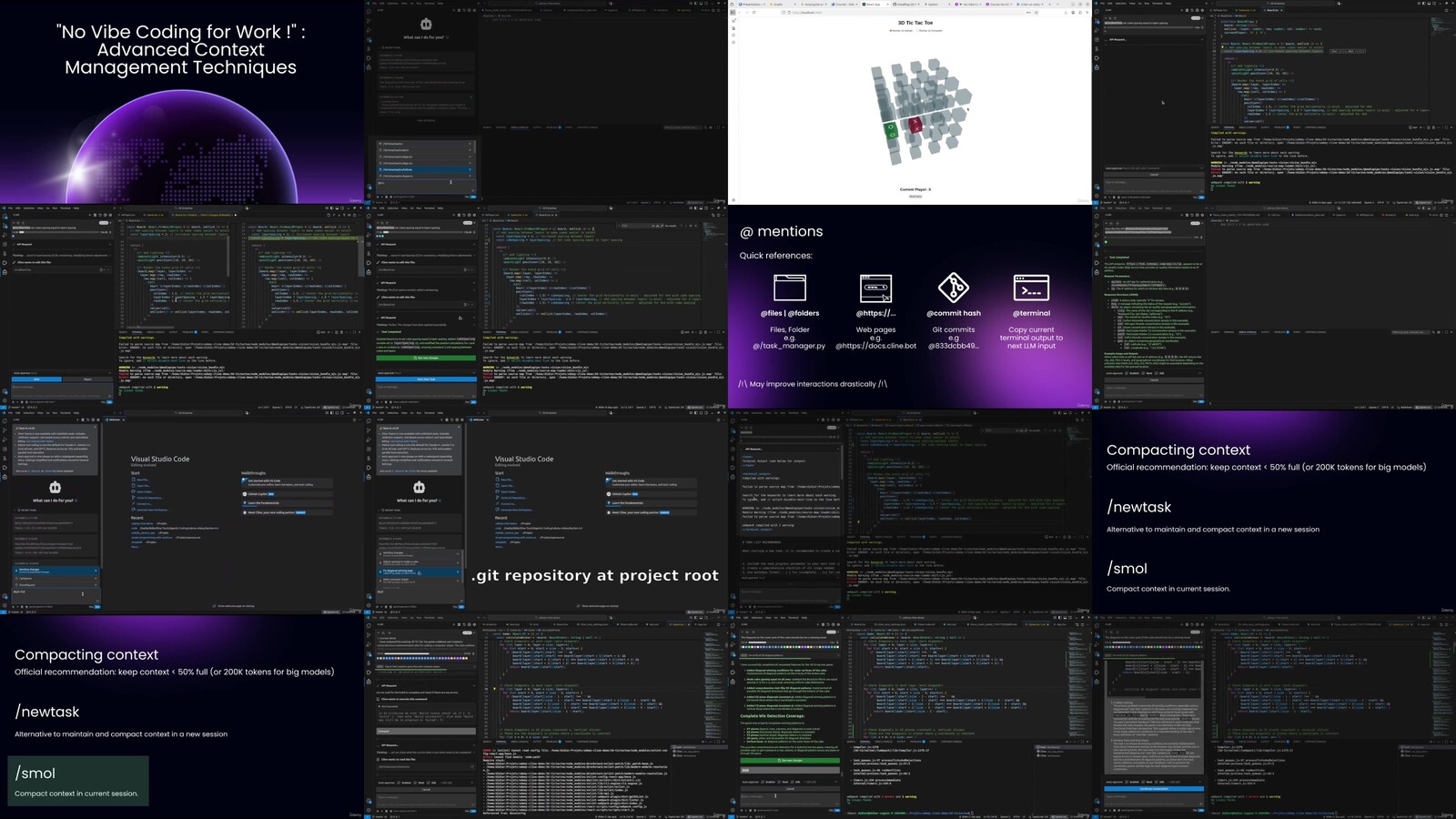The height and width of the screenshot is (819, 1456).
Task: Click the red X cube in 3D Tic Tac Toe
Action: pyautogui.click(x=915, y=124)
